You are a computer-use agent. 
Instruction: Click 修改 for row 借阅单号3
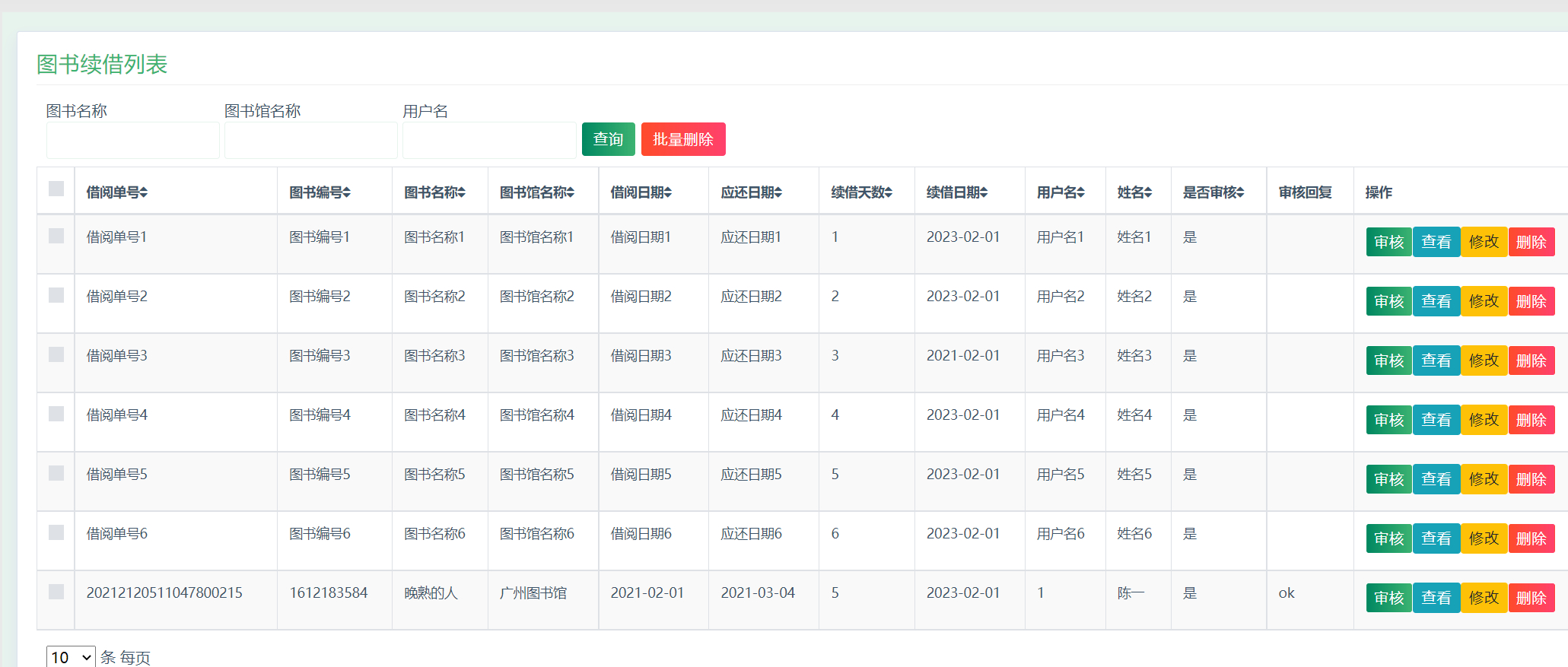1484,360
